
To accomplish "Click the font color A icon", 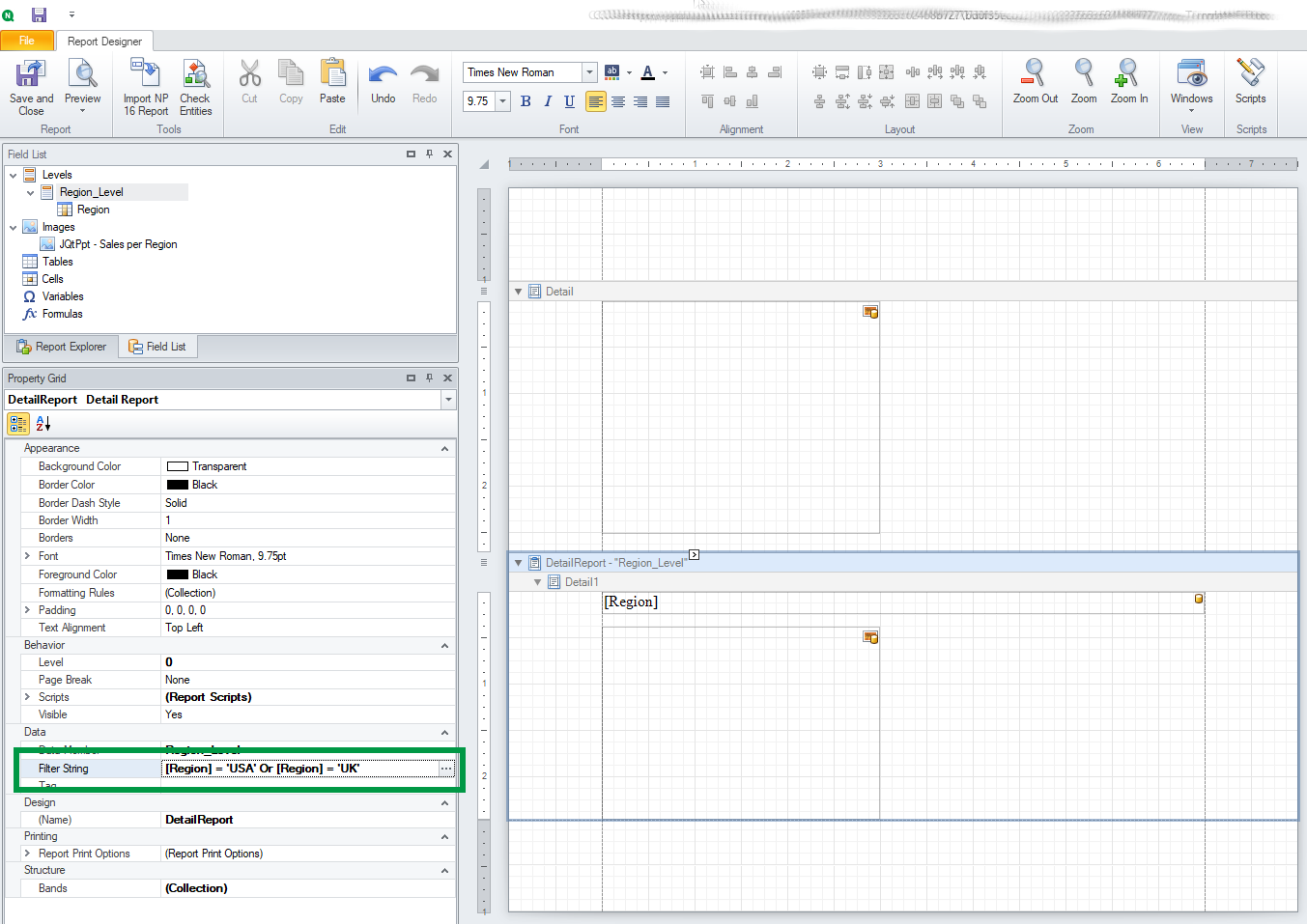I will [x=648, y=72].
